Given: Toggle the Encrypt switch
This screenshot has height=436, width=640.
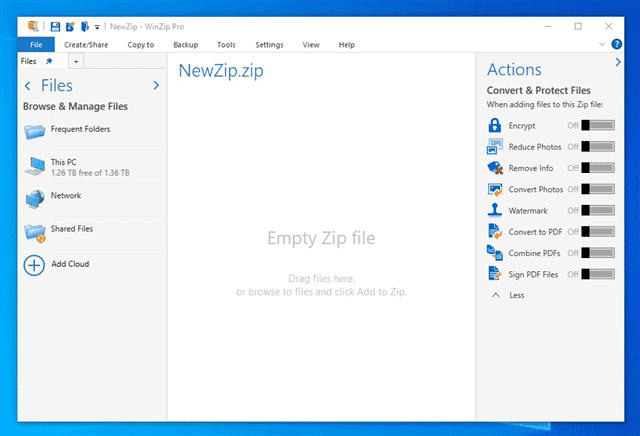Looking at the screenshot, I should pyautogui.click(x=598, y=125).
